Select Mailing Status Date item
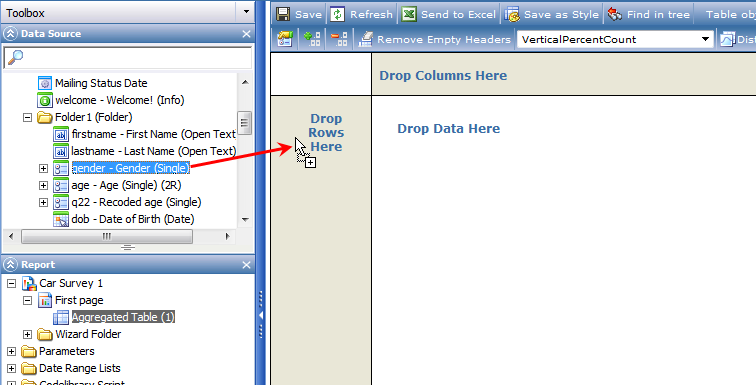 101,83
